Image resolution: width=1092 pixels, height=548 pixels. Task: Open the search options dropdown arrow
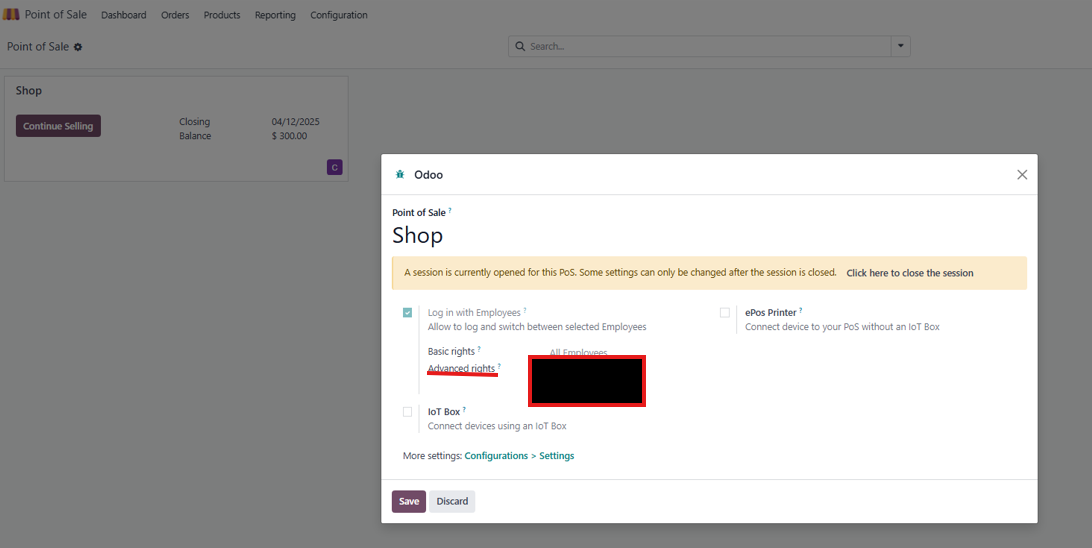(x=900, y=47)
